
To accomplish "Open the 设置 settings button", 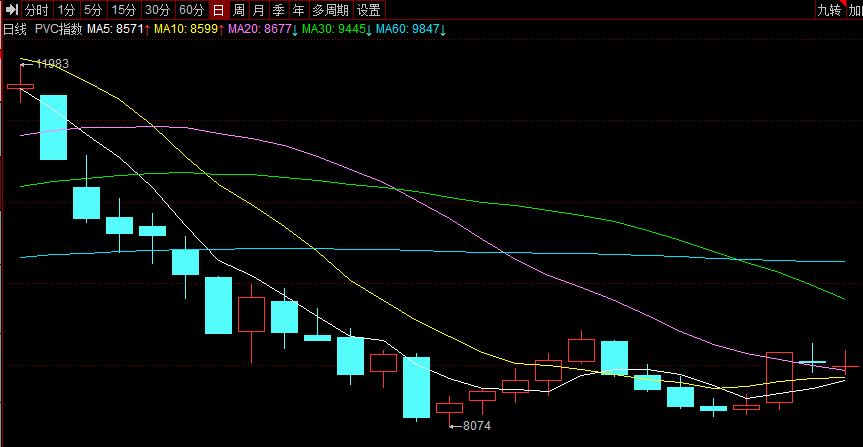I will (369, 9).
